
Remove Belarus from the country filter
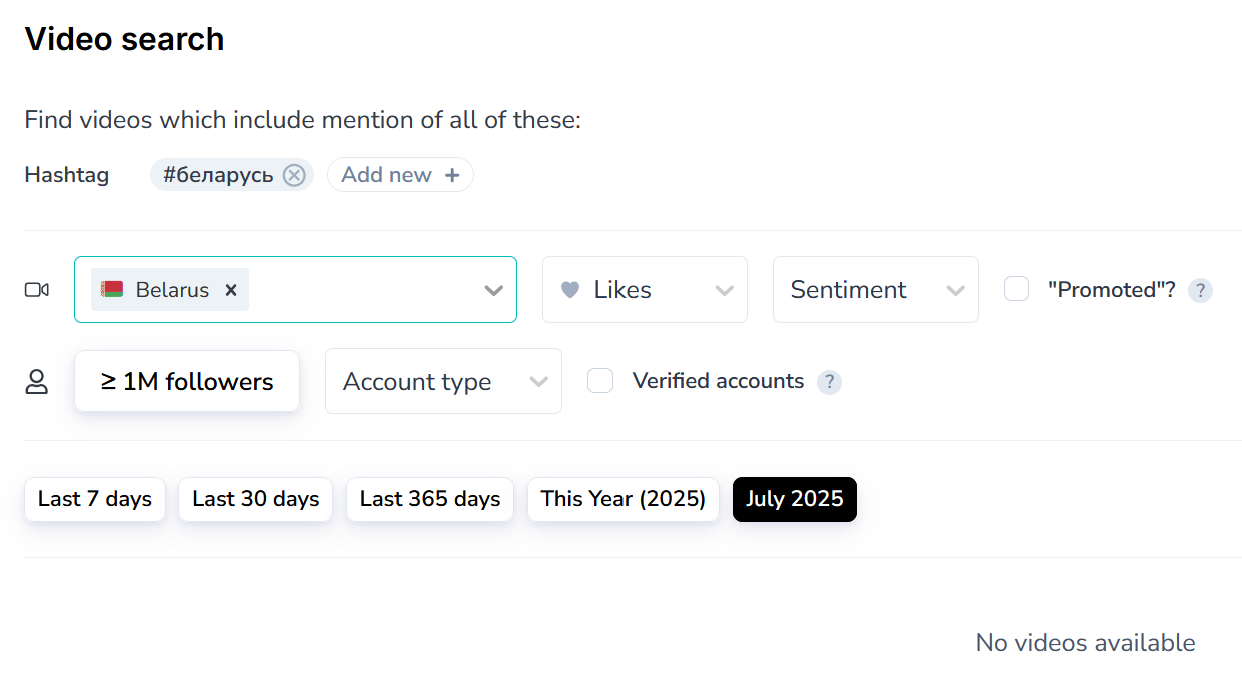tap(231, 290)
